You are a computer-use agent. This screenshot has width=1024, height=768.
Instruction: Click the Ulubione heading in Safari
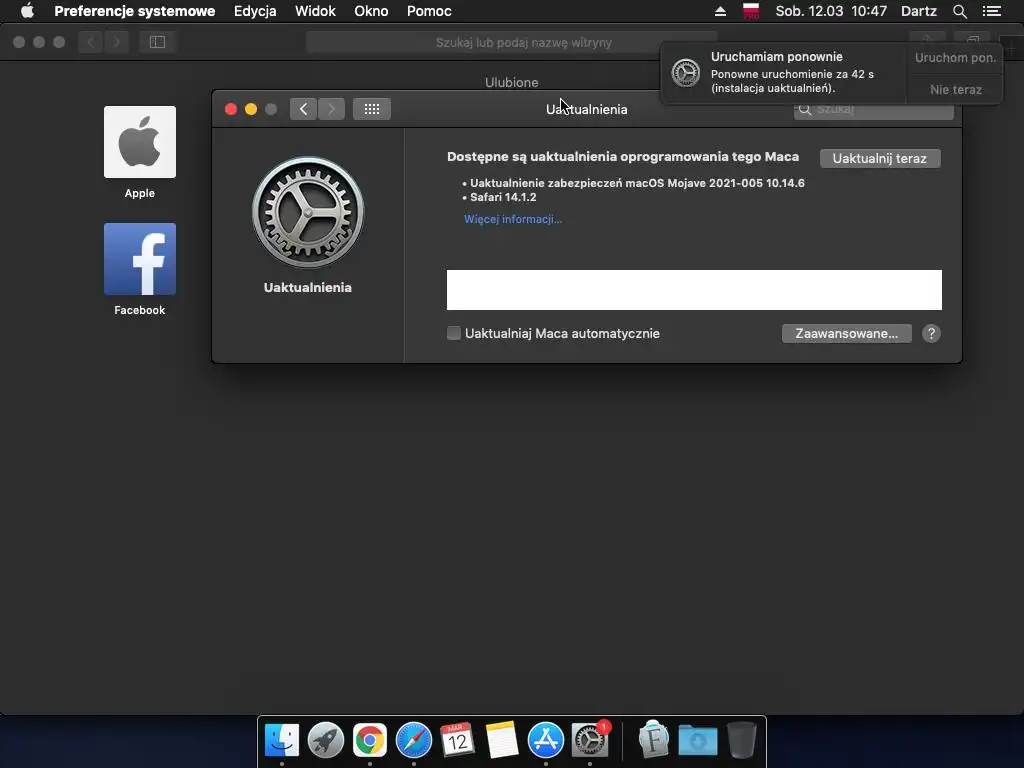click(x=511, y=82)
